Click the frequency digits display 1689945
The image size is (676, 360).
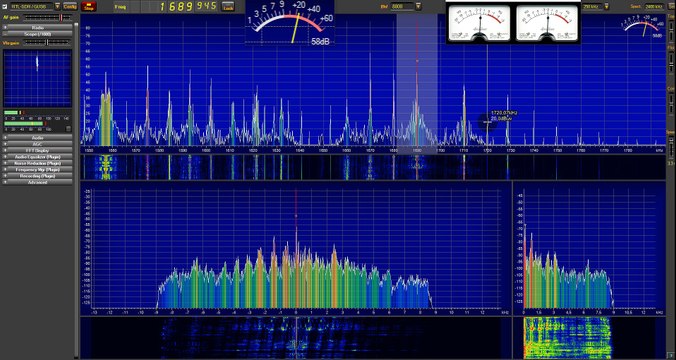click(188, 6)
